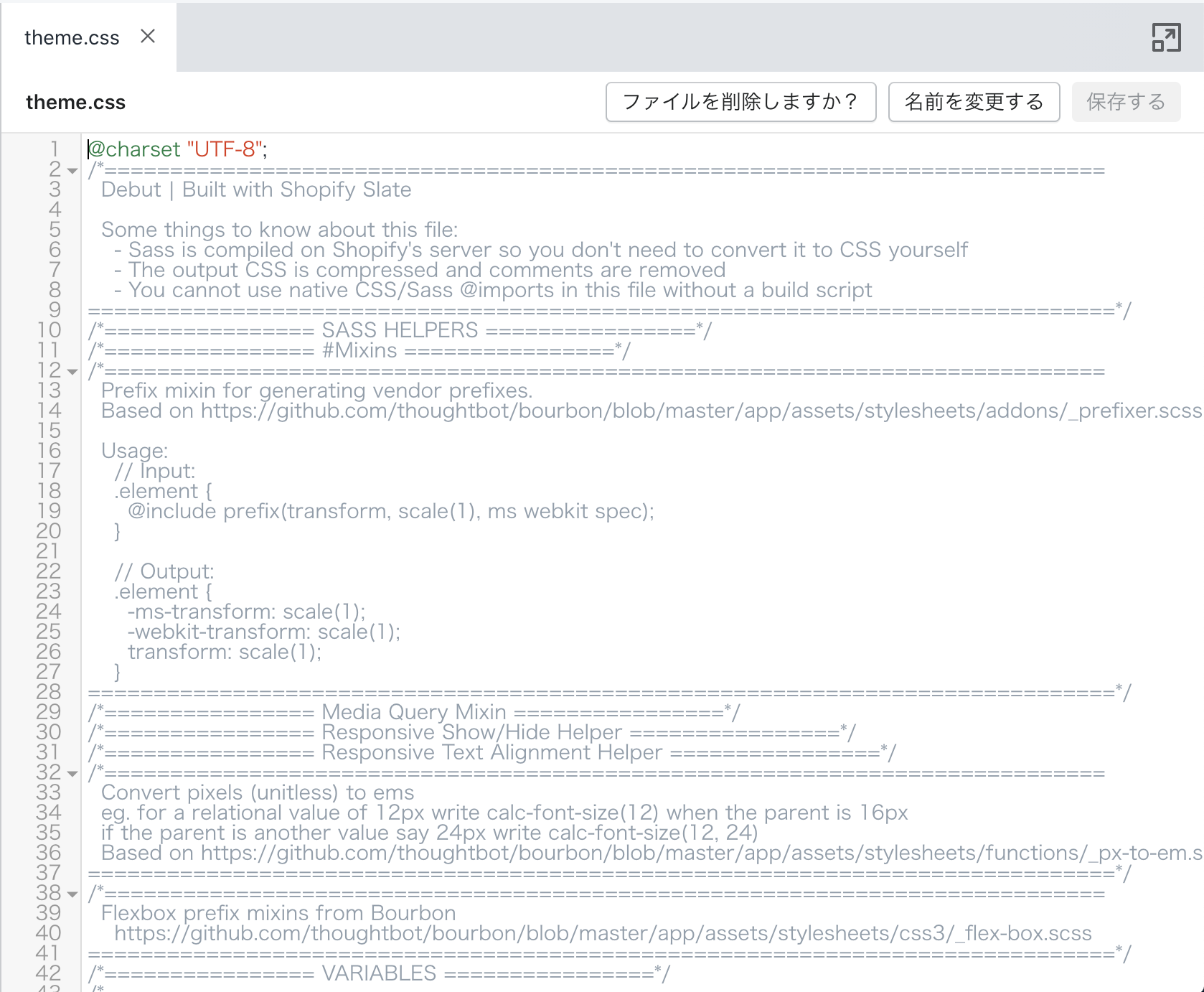Click 'Flexbox prefix mixins from Bourbon' line
The height and width of the screenshot is (992, 1204).
click(x=278, y=913)
